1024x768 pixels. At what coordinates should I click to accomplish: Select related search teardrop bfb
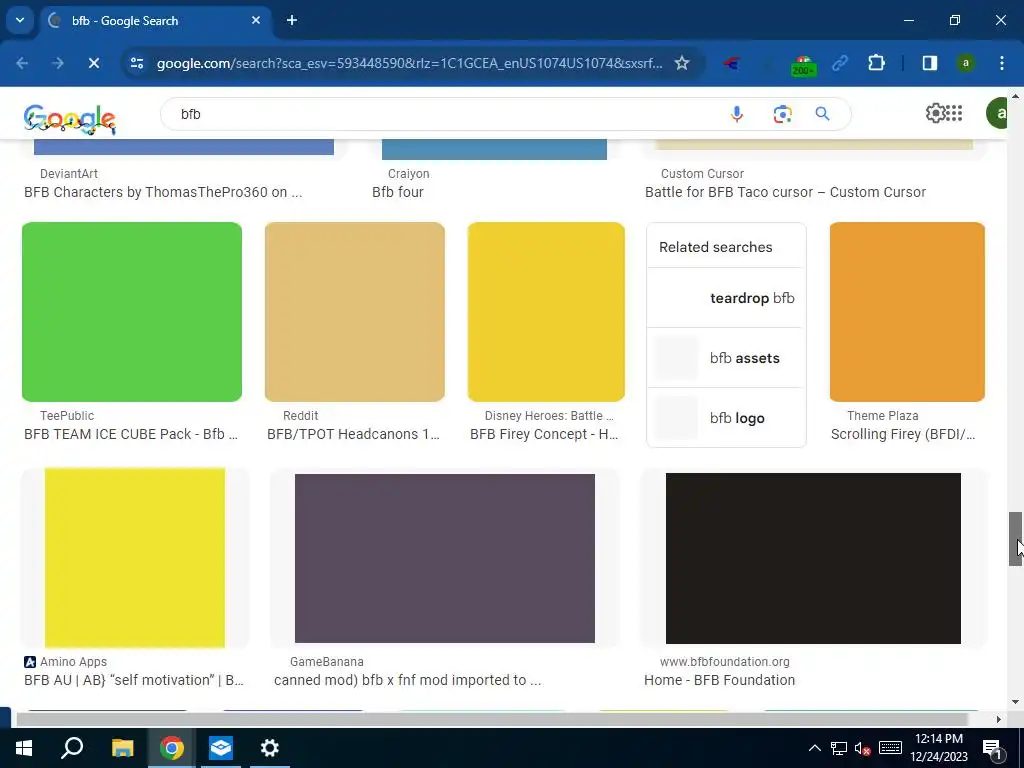[x=726, y=298]
